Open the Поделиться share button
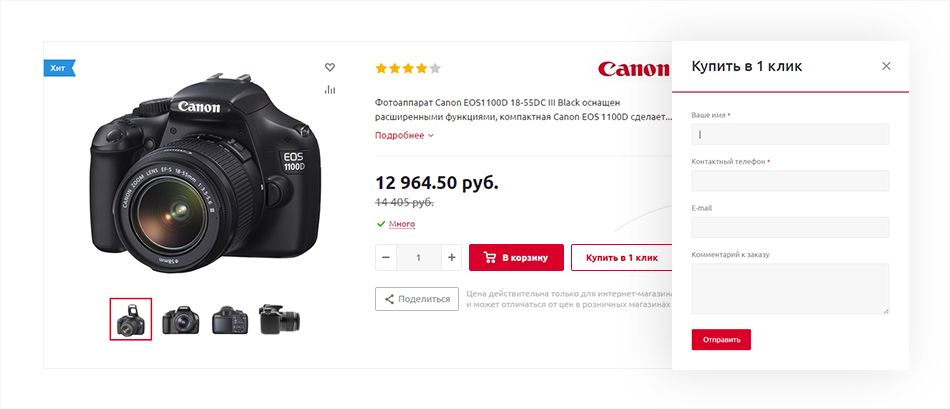Image resolution: width=950 pixels, height=409 pixels. [x=417, y=299]
